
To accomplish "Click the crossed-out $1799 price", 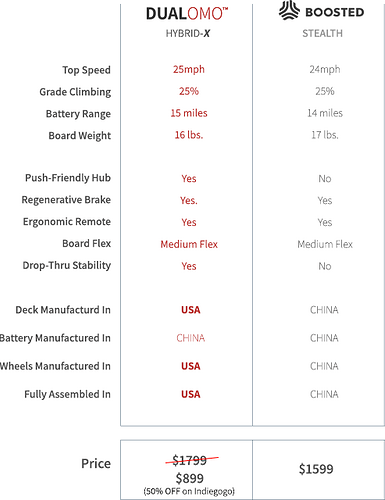I will (x=190, y=460).
